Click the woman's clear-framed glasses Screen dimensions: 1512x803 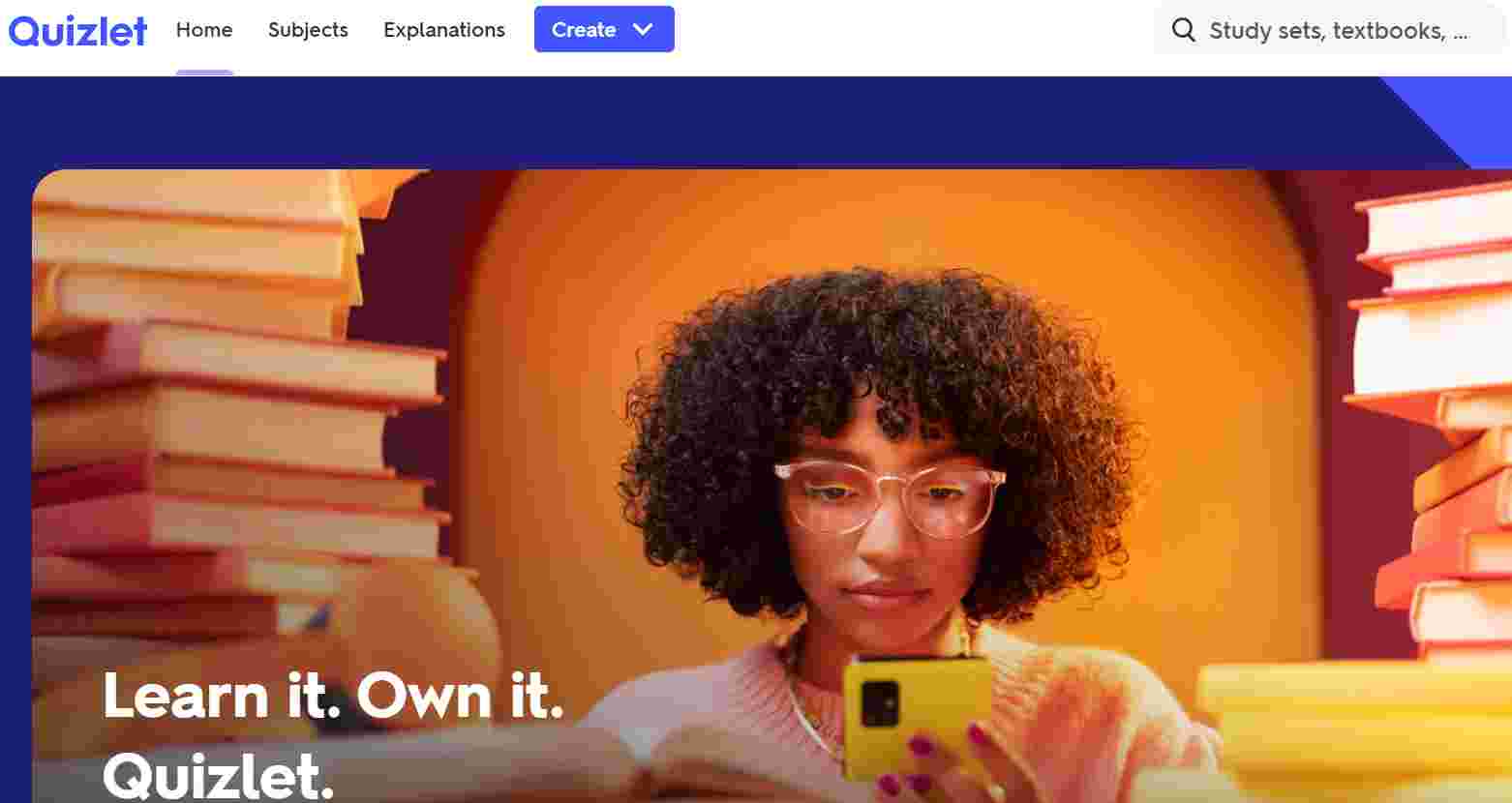click(x=889, y=496)
